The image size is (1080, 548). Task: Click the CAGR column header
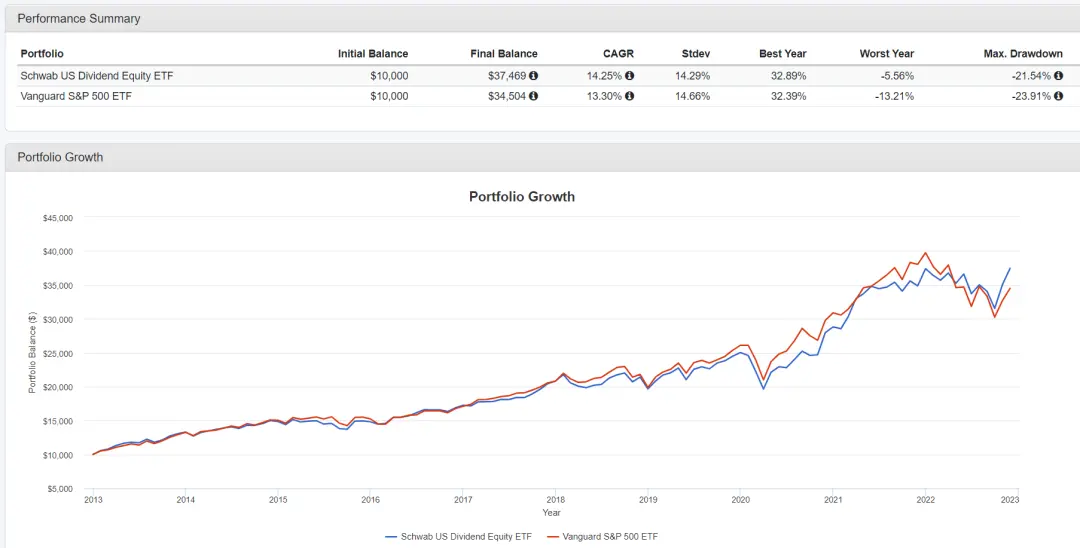(x=619, y=54)
